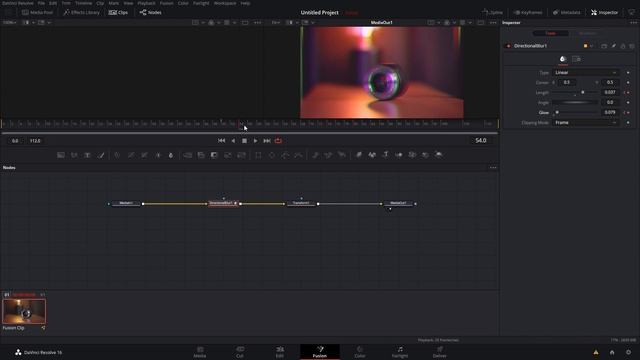The height and width of the screenshot is (360, 640).
Task: Open the Fusion menu
Action: point(166,3)
